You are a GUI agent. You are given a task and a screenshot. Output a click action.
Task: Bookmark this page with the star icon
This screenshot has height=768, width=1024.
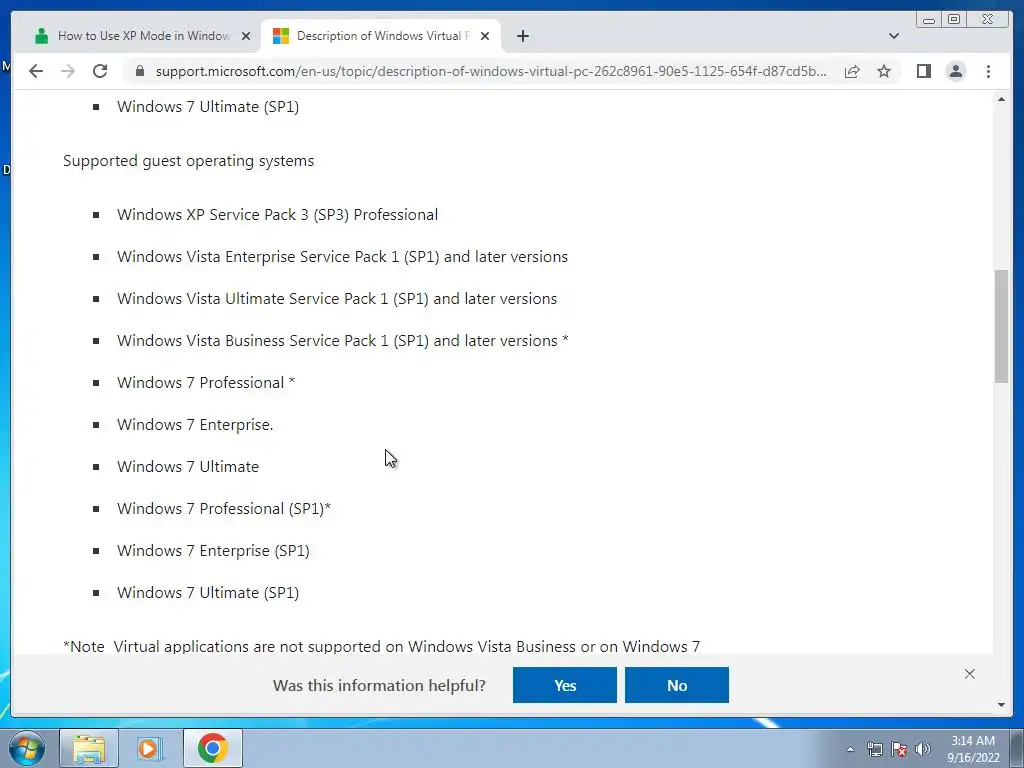884,71
